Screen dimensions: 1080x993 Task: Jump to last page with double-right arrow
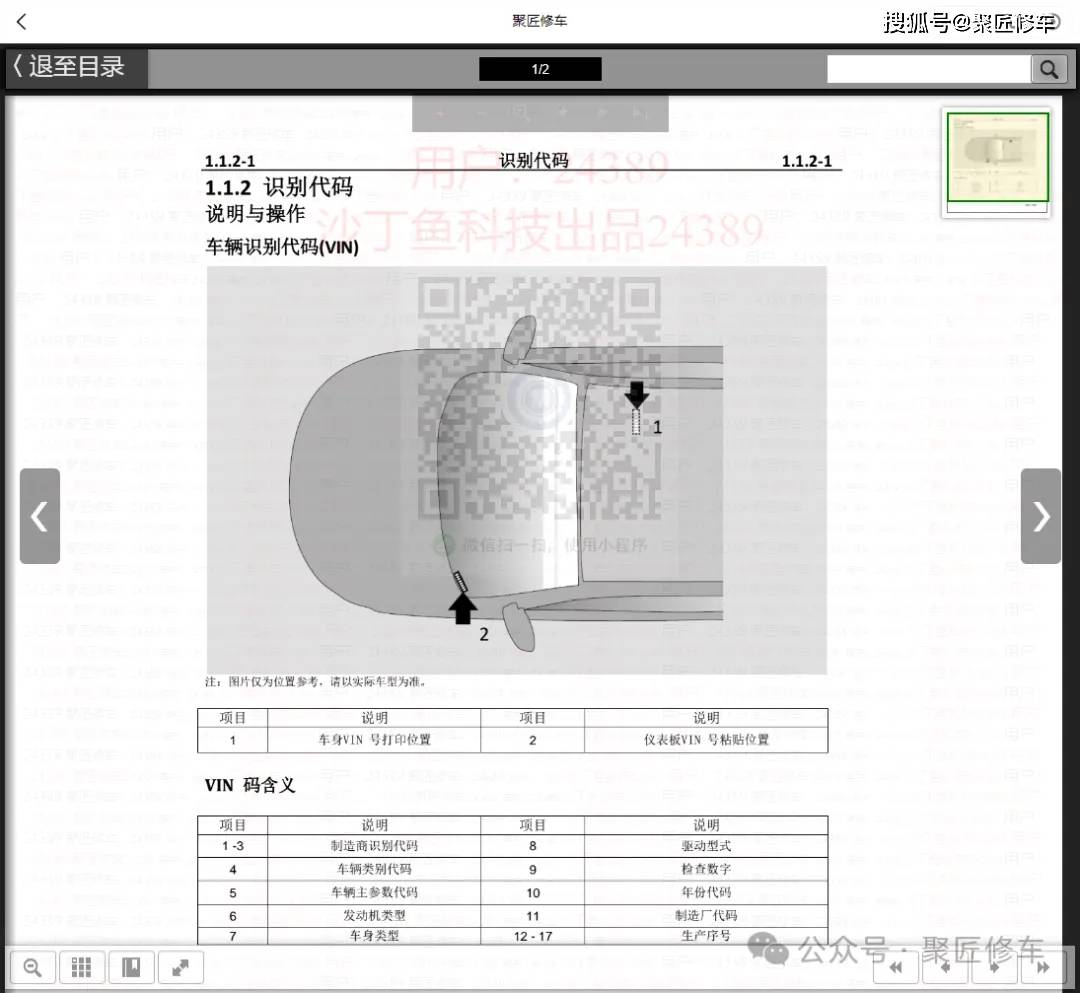pos(1043,968)
